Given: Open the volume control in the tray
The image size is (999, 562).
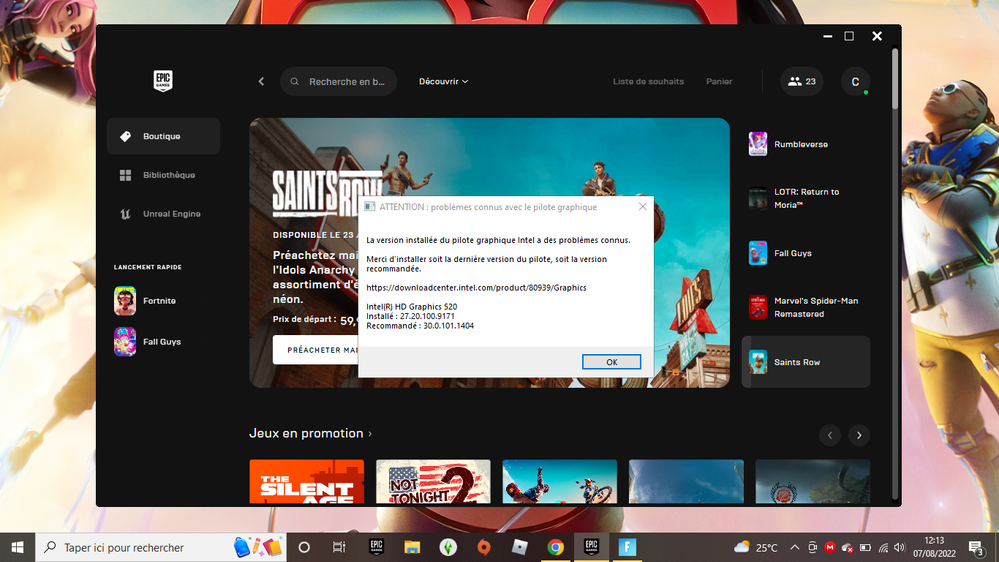Looking at the screenshot, I should click(x=900, y=547).
